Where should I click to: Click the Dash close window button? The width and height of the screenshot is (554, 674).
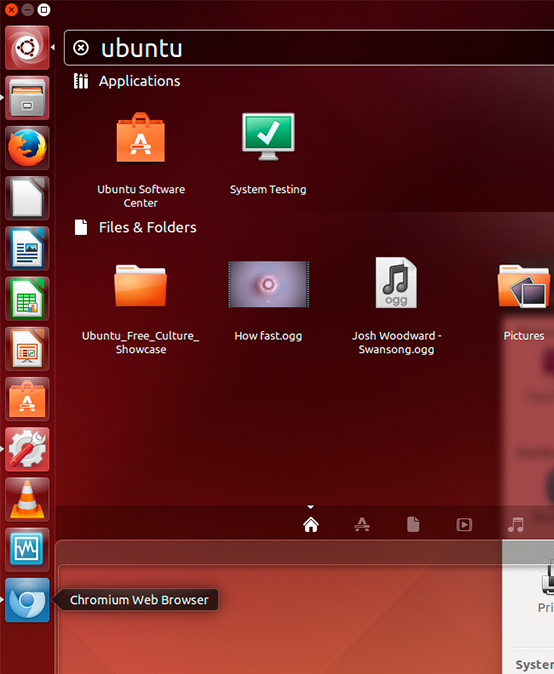12,9
